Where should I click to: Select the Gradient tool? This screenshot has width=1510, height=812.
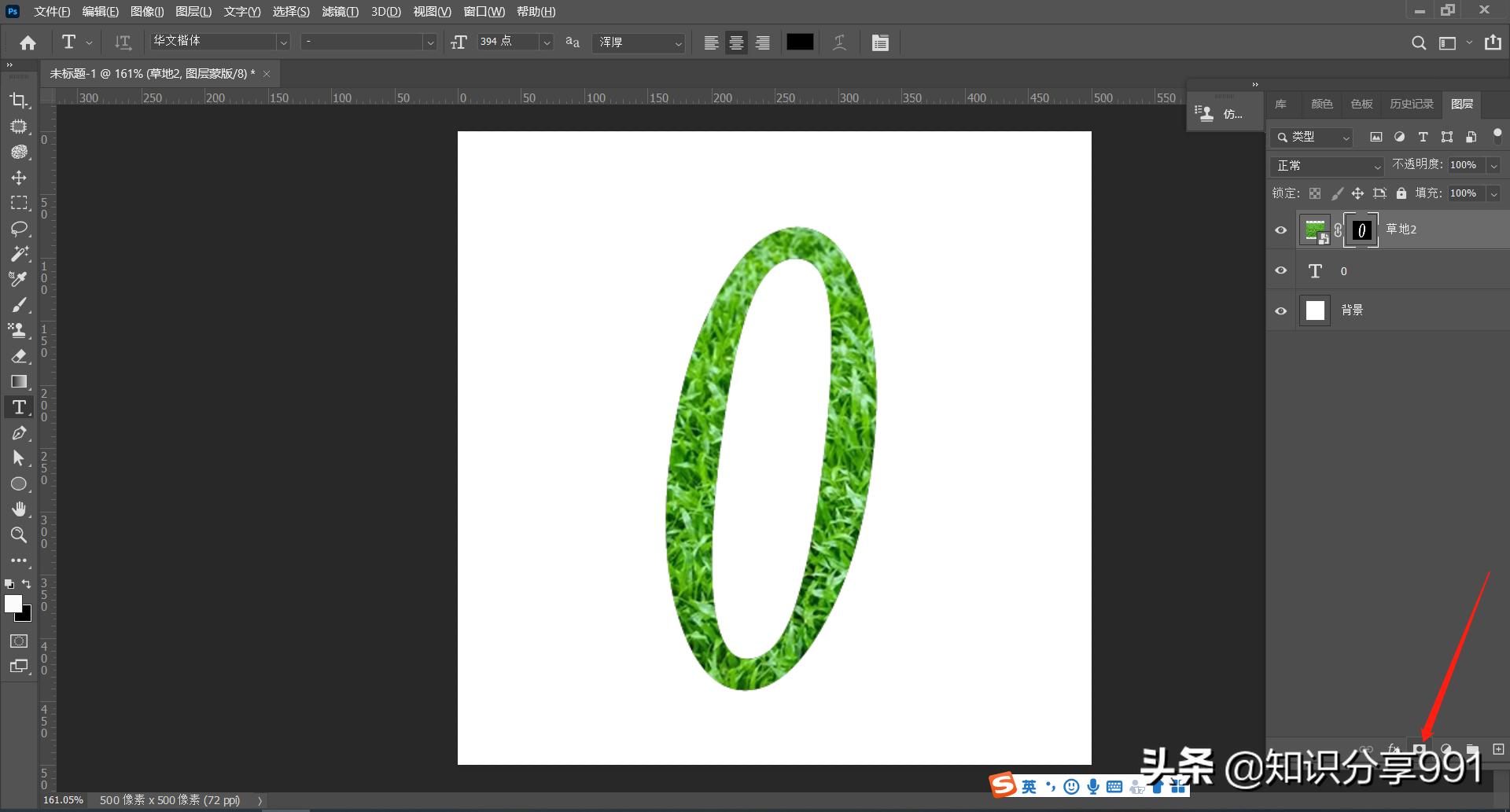pyautogui.click(x=19, y=382)
